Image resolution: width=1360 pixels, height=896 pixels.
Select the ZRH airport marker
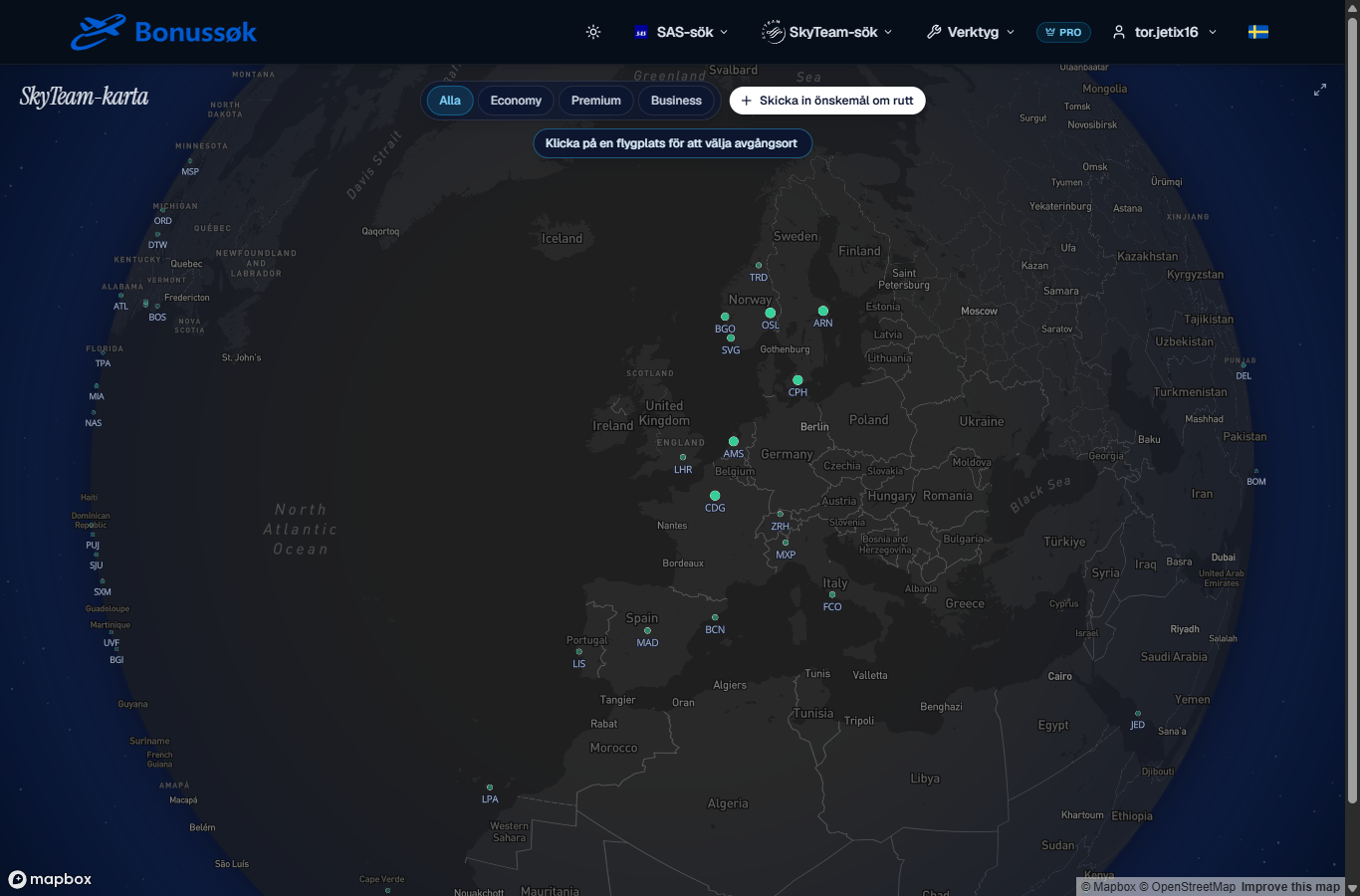coord(781,515)
